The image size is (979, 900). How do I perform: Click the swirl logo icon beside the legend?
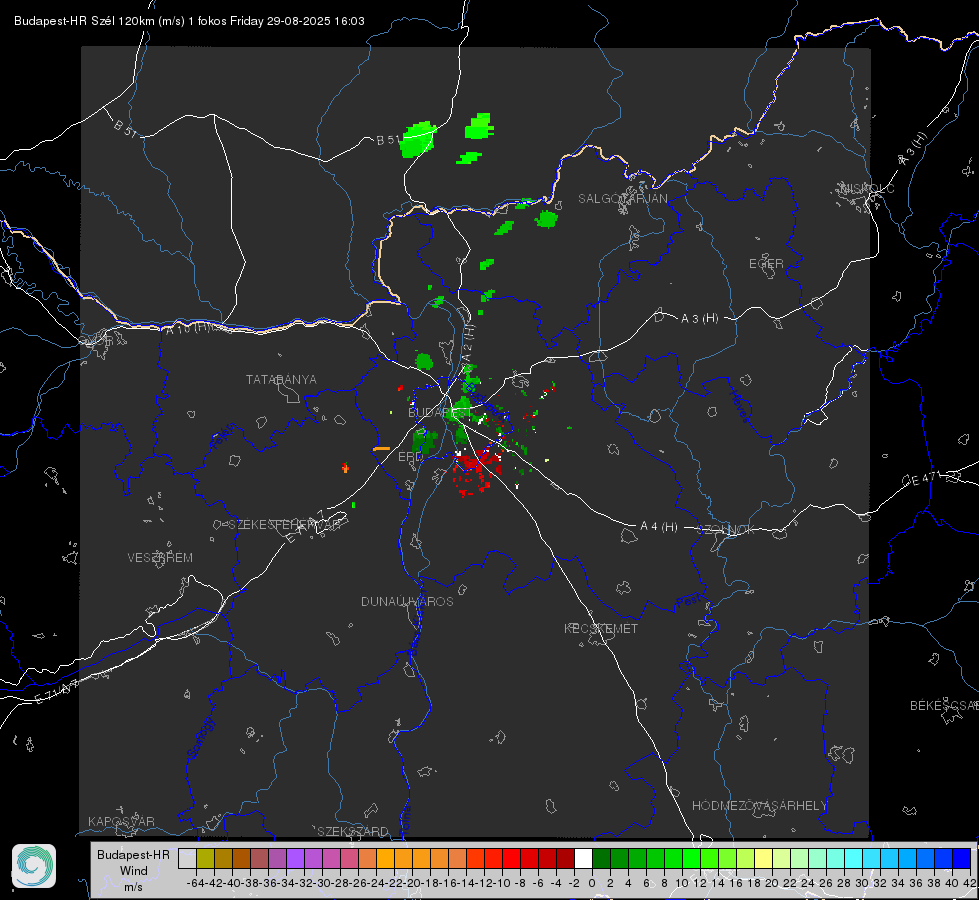[x=34, y=866]
